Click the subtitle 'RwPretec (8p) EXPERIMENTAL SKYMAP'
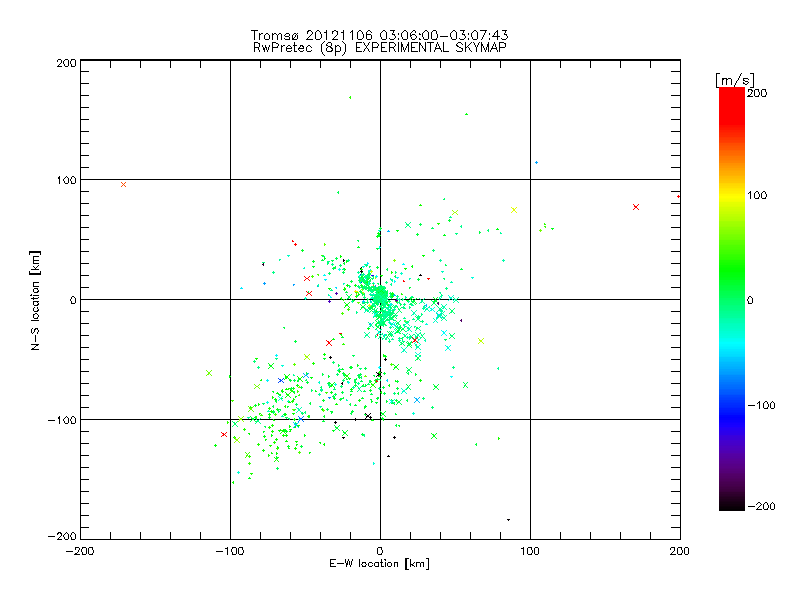 point(379,48)
